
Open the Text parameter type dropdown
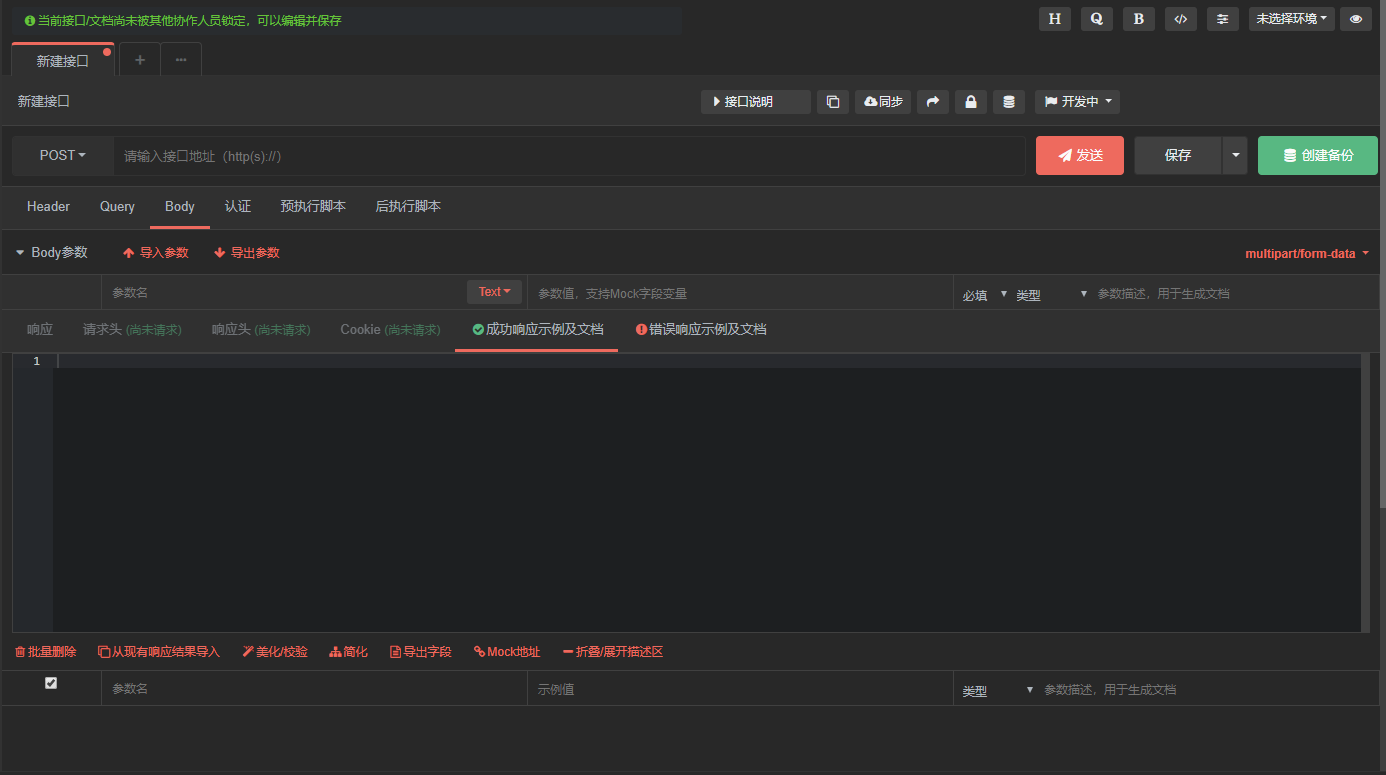click(494, 292)
